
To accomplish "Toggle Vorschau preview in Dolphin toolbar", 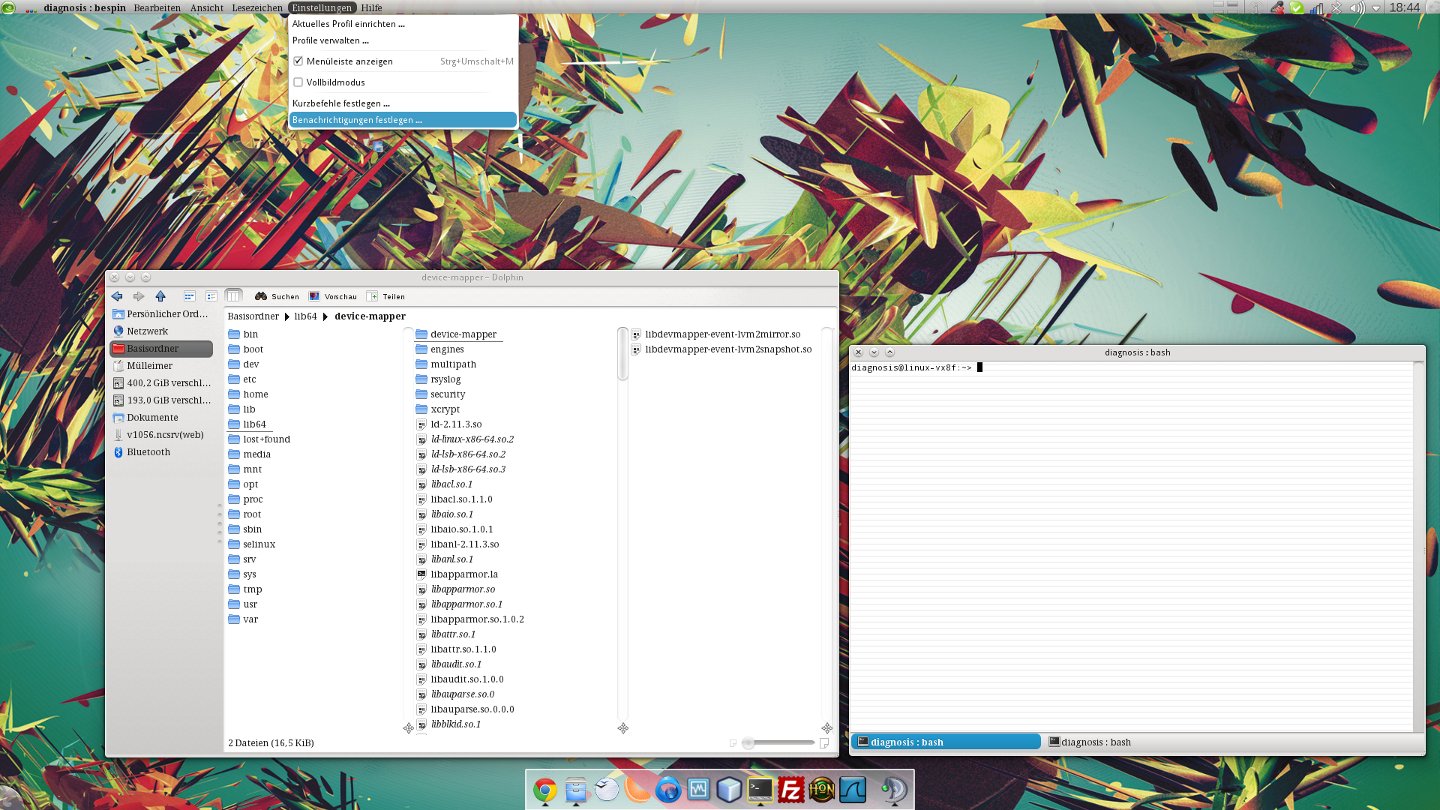I will pos(333,296).
